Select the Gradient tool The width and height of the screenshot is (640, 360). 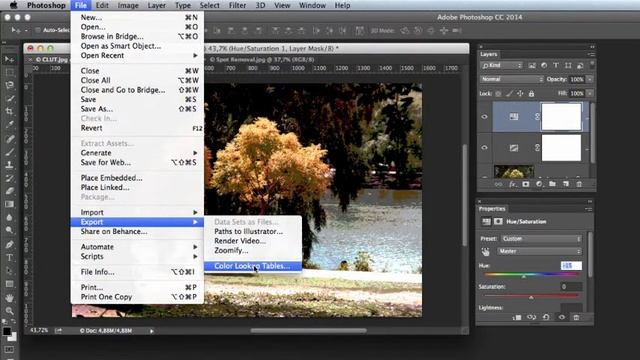click(x=9, y=204)
